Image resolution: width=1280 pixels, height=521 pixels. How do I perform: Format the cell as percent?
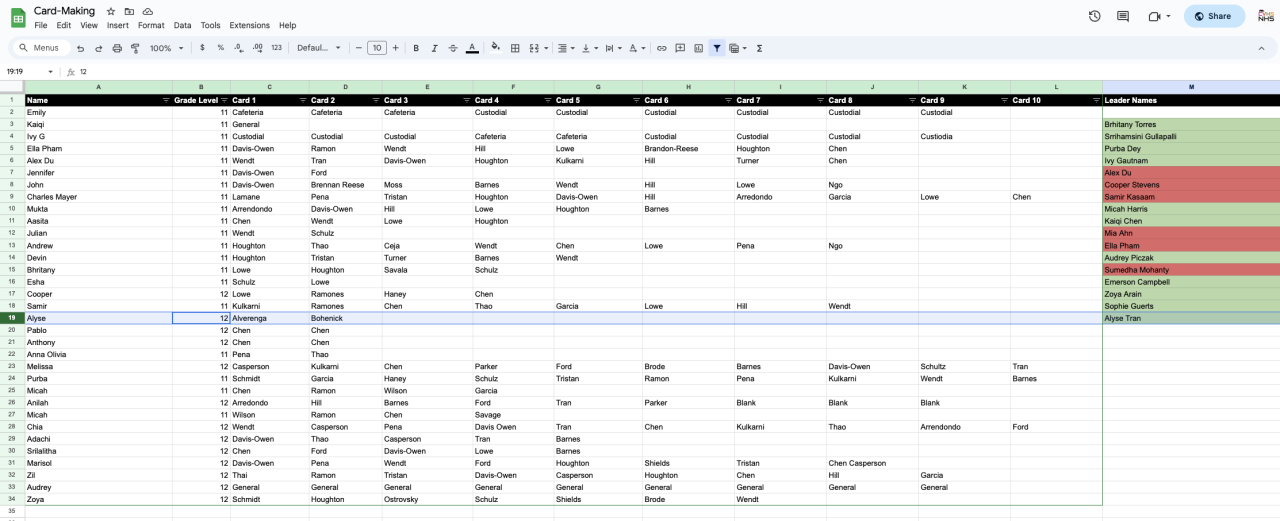[221, 48]
